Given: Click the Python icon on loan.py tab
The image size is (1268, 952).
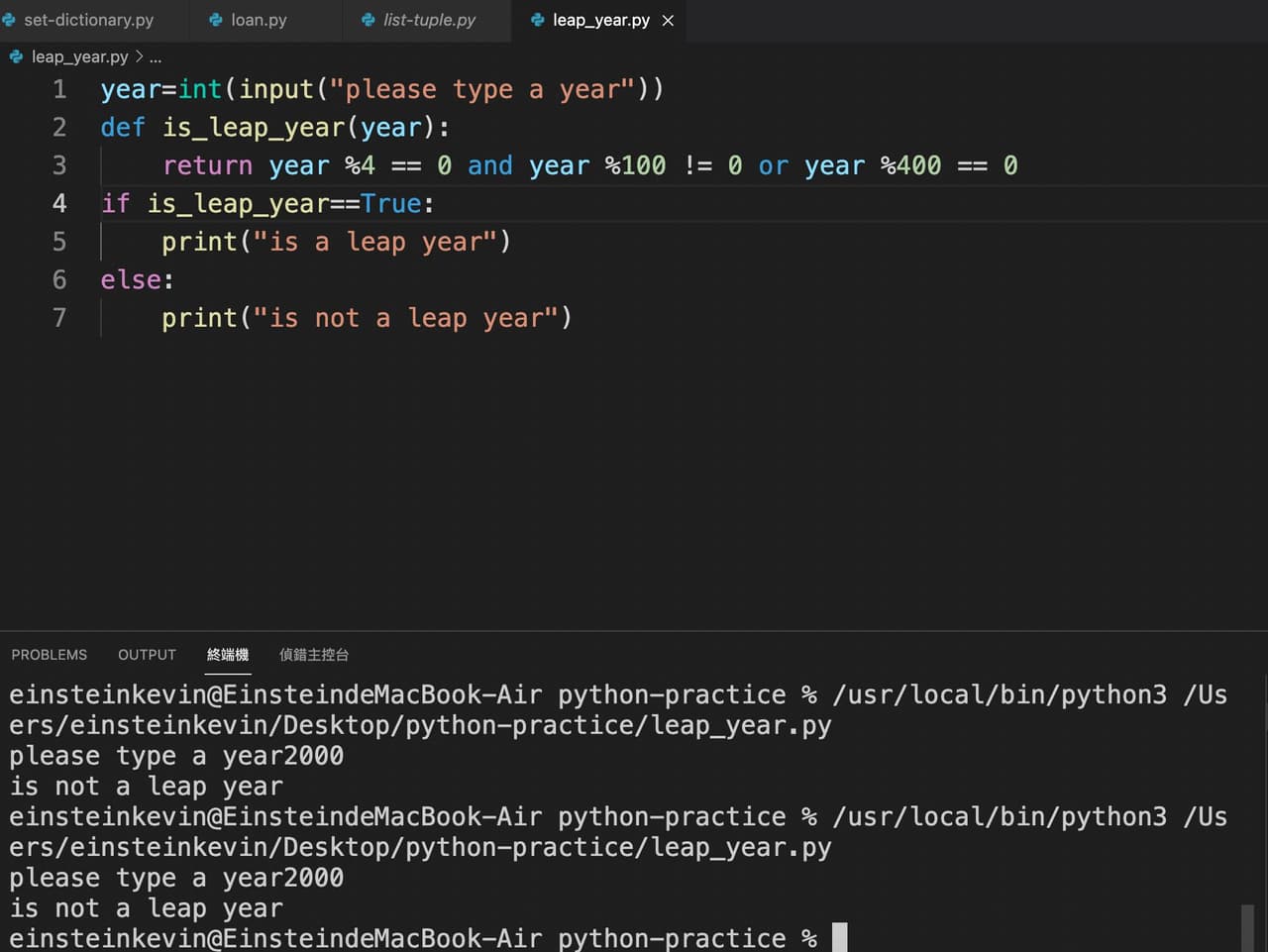Looking at the screenshot, I should point(215,20).
